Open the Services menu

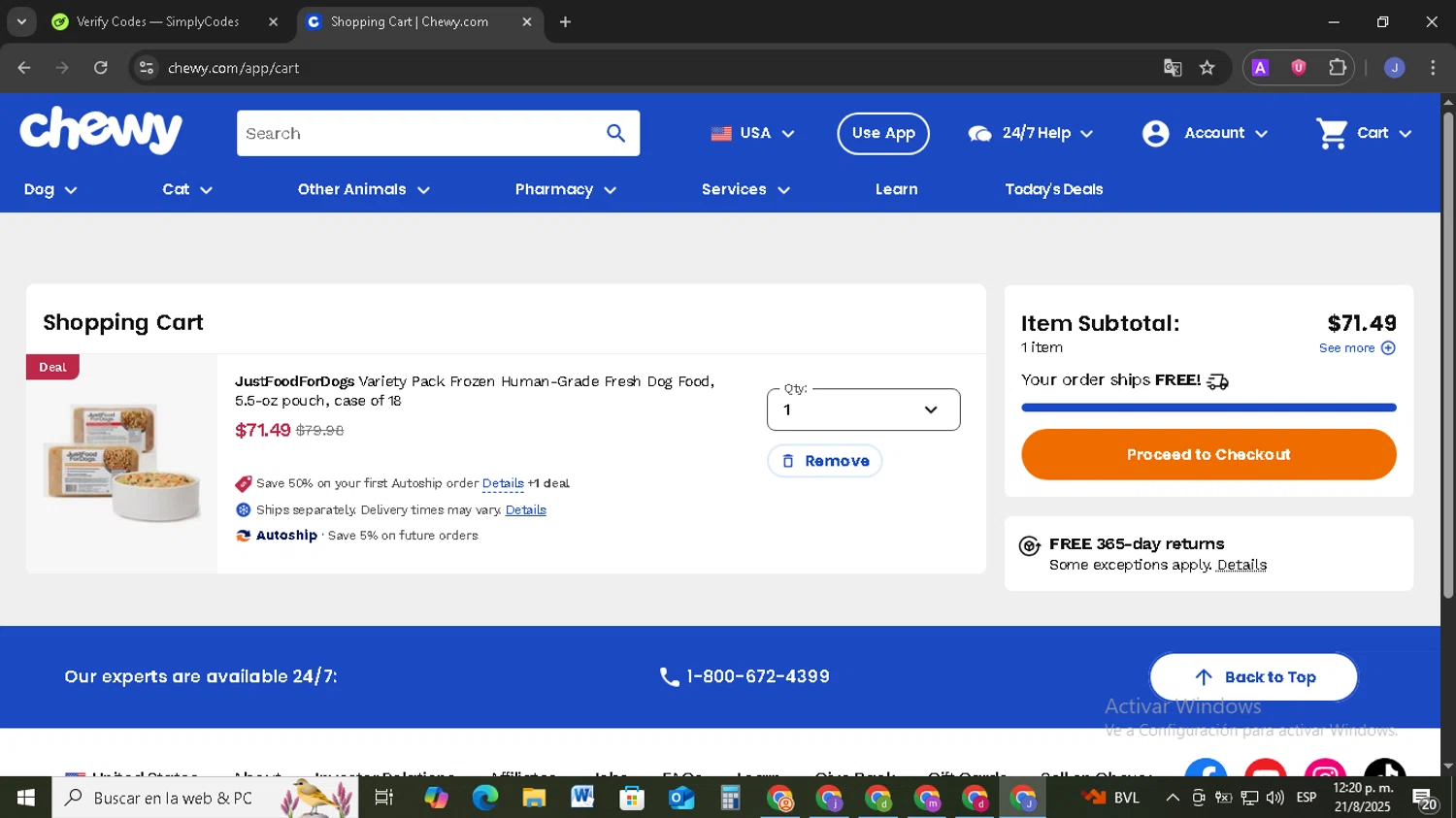pos(745,189)
